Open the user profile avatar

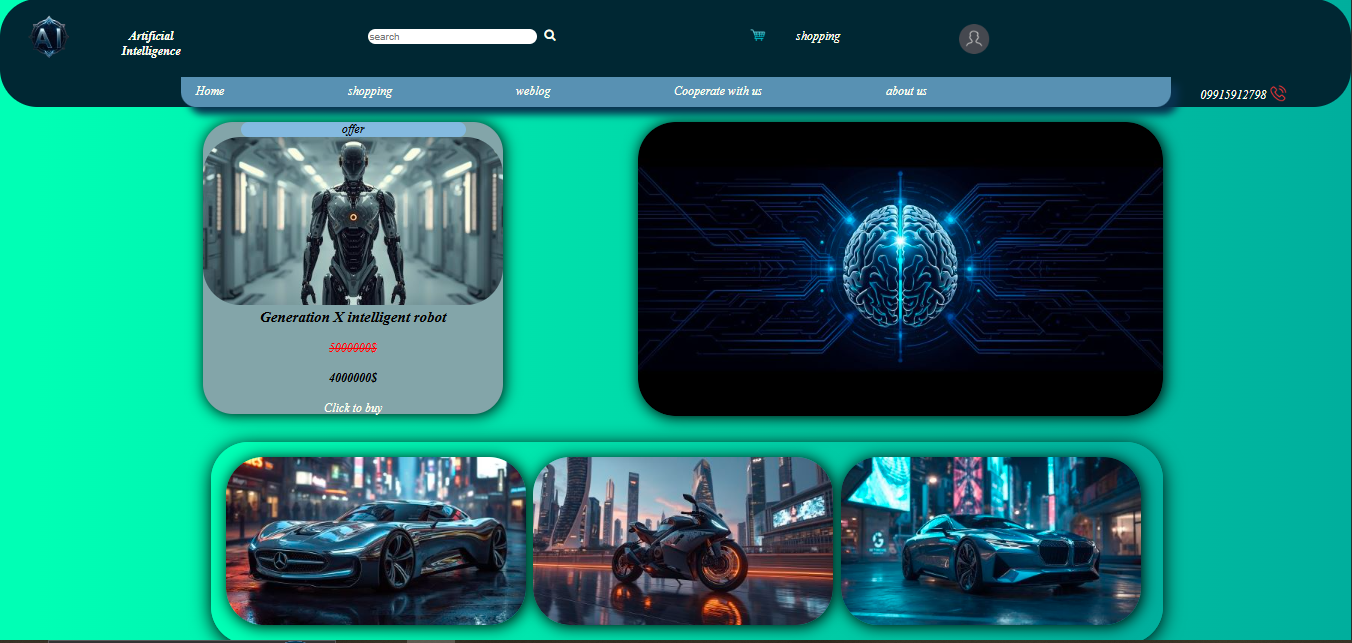click(973, 38)
